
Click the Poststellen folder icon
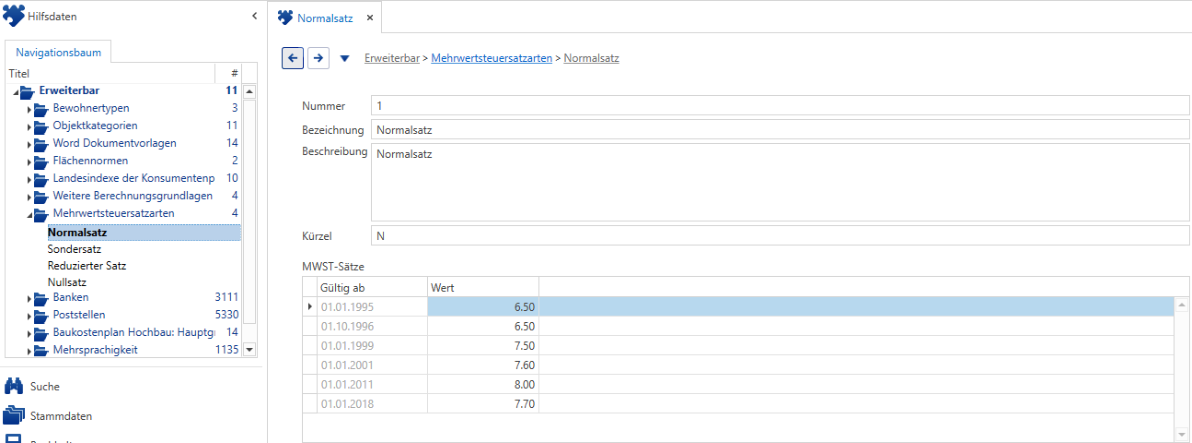40,315
